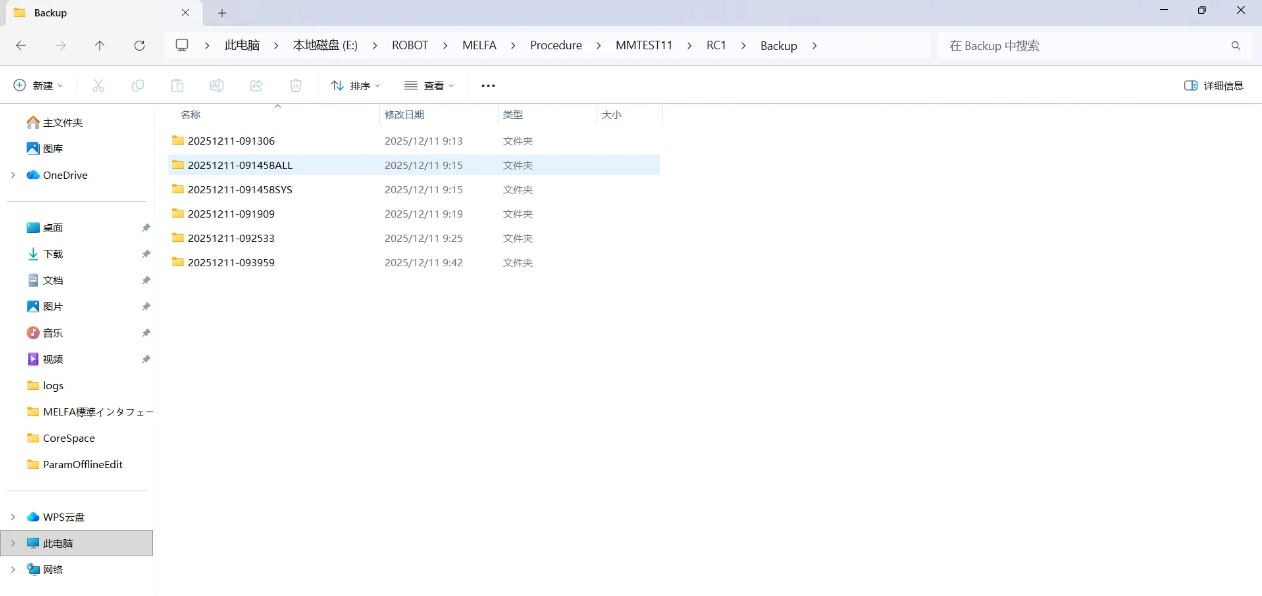Rename the selected backup folder via rename icon

(x=216, y=85)
